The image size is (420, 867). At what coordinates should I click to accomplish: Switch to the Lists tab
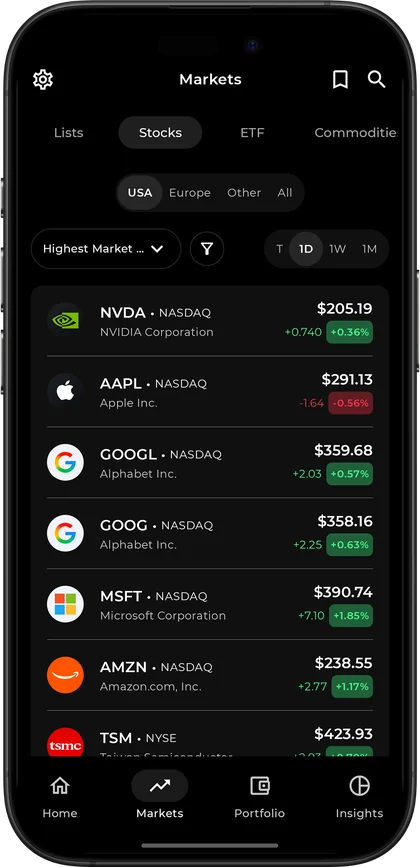[69, 133]
